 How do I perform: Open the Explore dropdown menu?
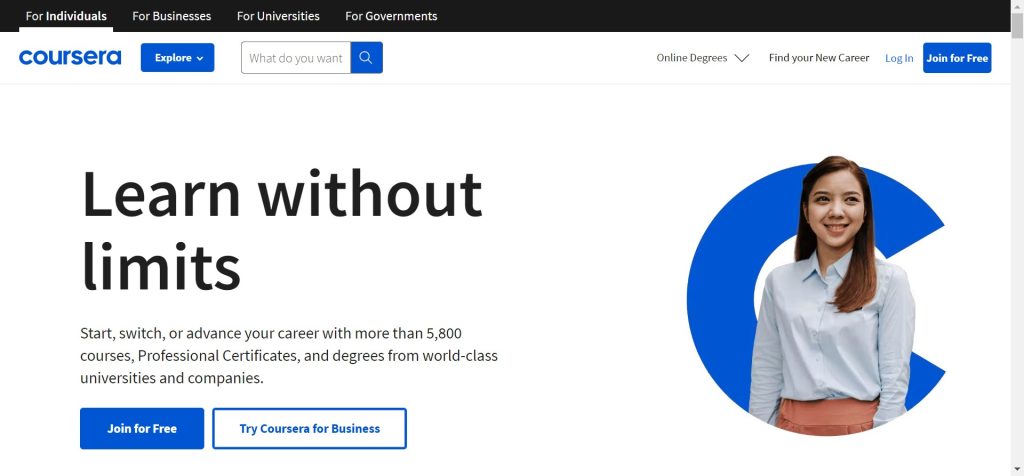tap(177, 58)
